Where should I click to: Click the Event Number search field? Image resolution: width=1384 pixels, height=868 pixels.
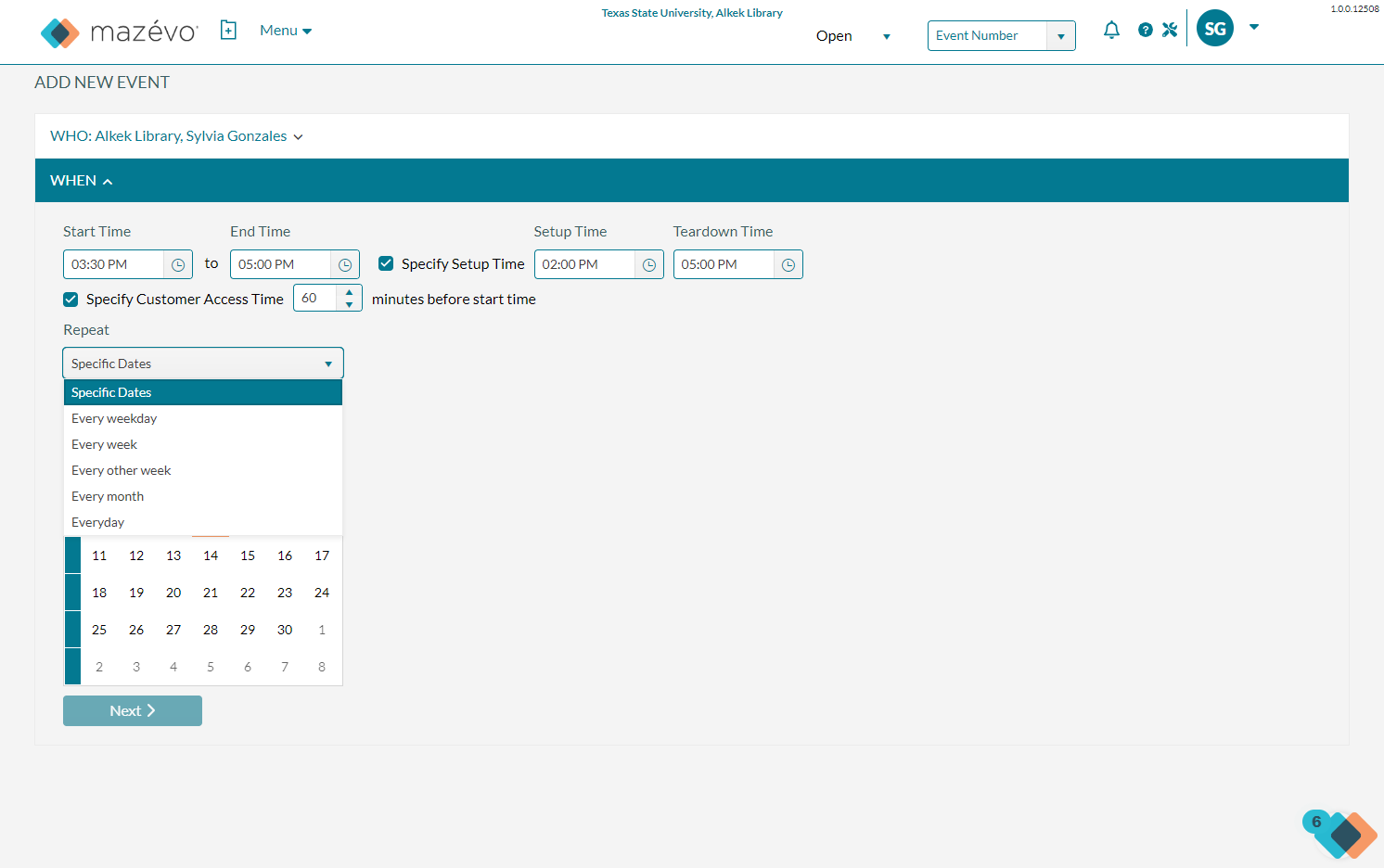(988, 36)
